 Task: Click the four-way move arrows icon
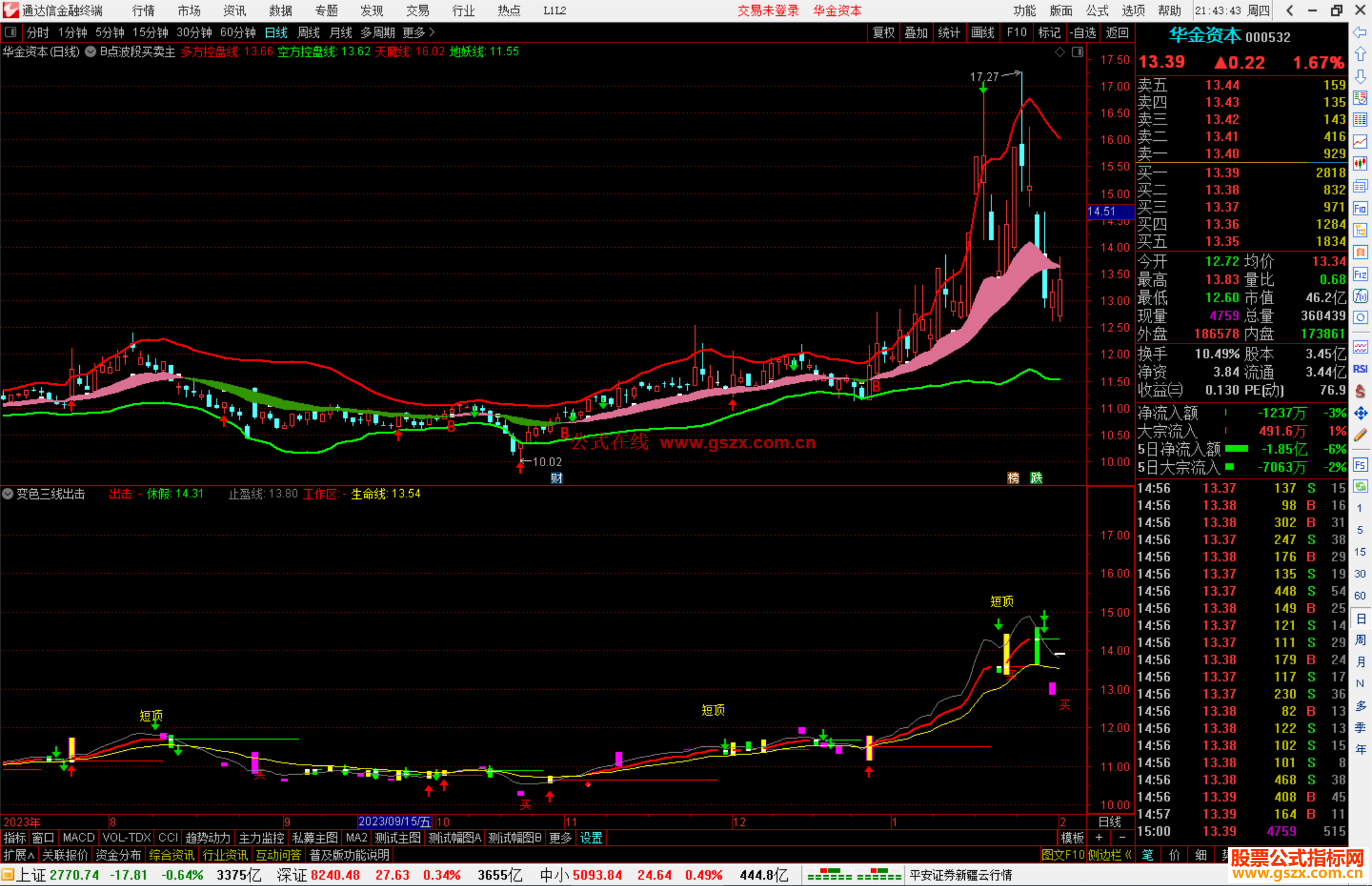pyautogui.click(x=1360, y=413)
